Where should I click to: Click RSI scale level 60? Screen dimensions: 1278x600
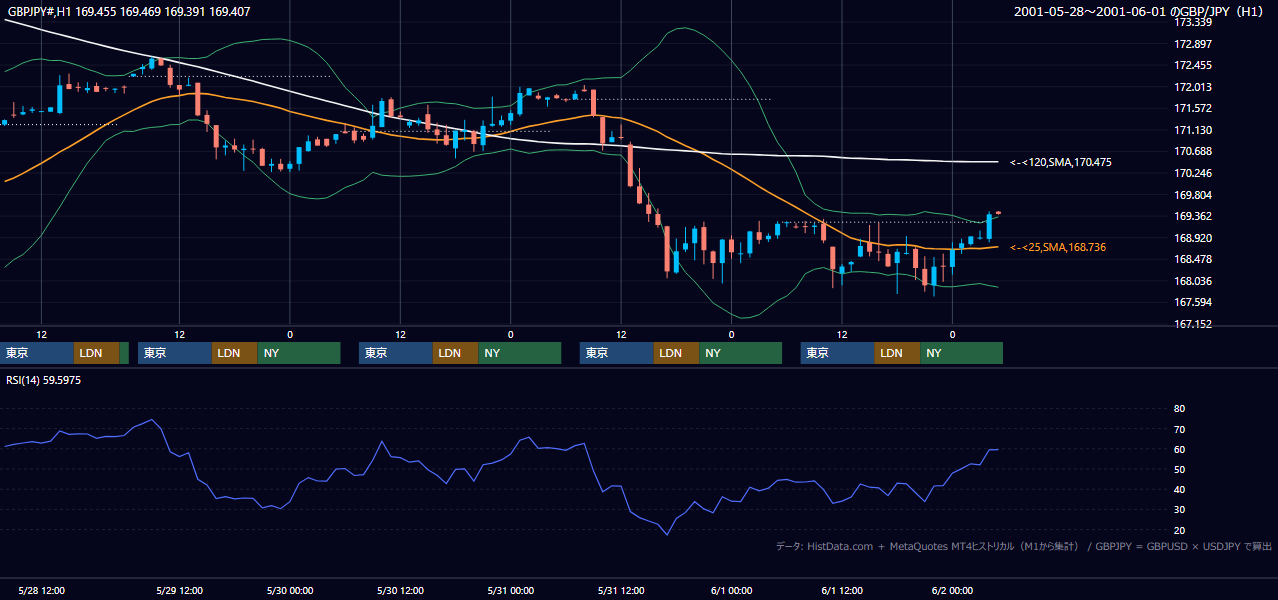1180,449
